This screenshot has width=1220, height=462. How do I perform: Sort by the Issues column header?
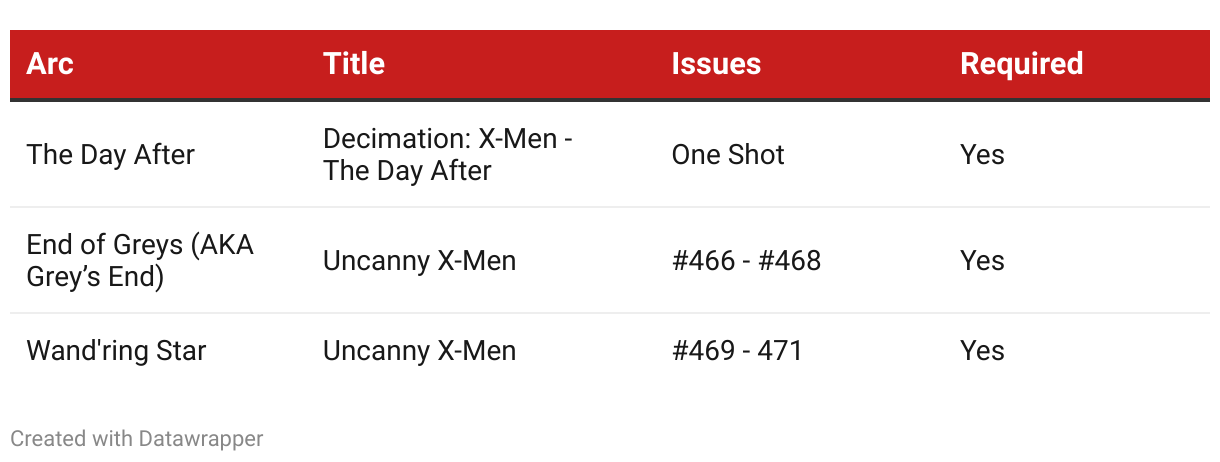(x=716, y=64)
